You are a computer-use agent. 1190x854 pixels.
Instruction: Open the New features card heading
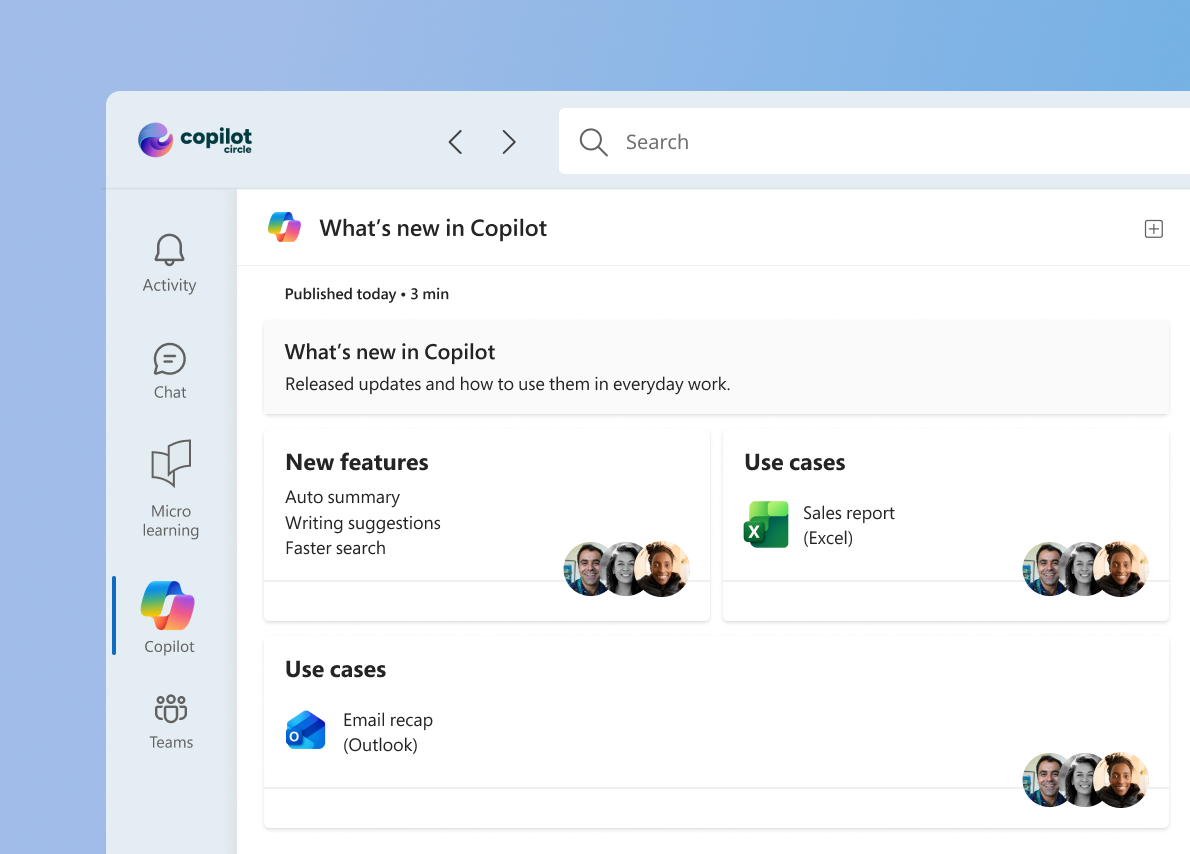[x=357, y=462]
